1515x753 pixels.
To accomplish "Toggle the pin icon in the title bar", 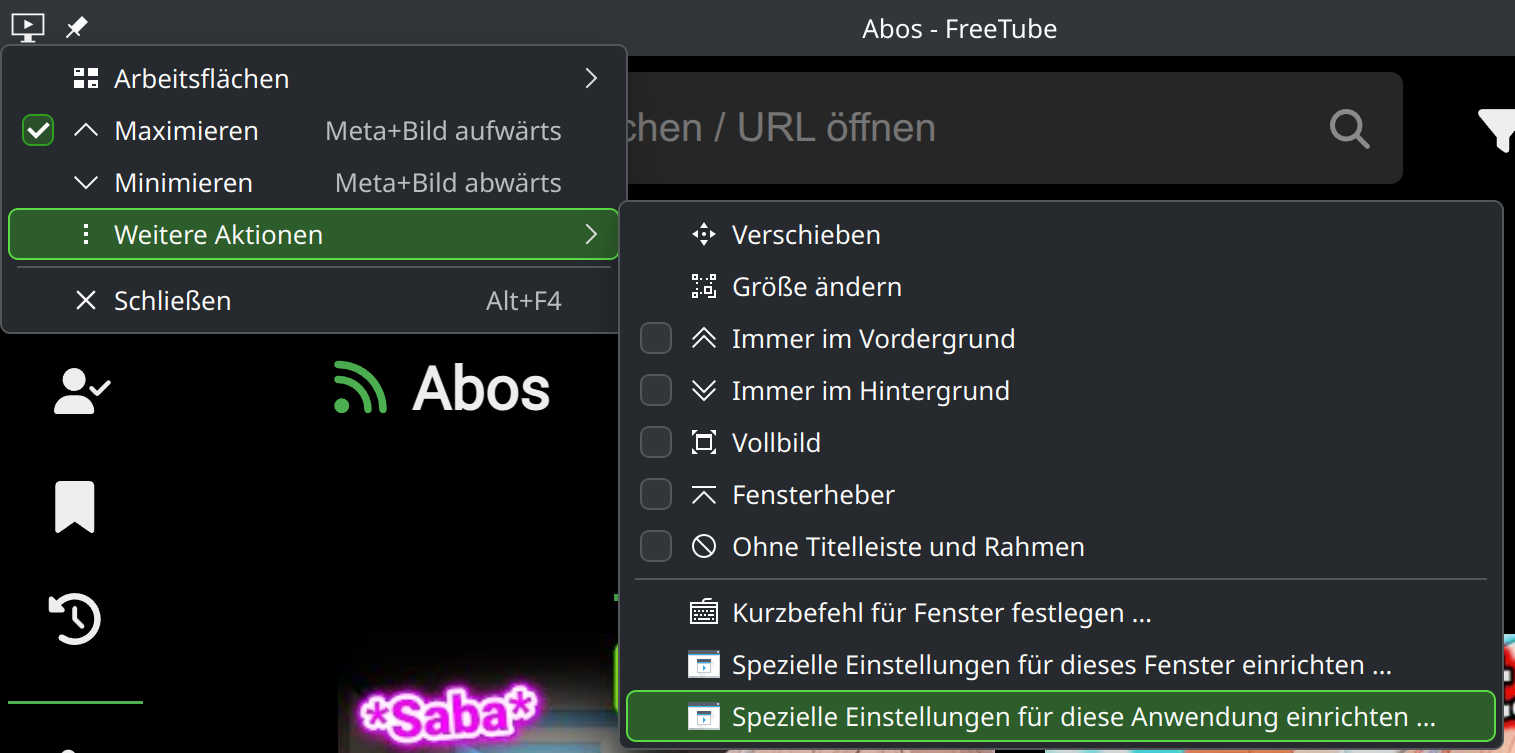I will (77, 27).
